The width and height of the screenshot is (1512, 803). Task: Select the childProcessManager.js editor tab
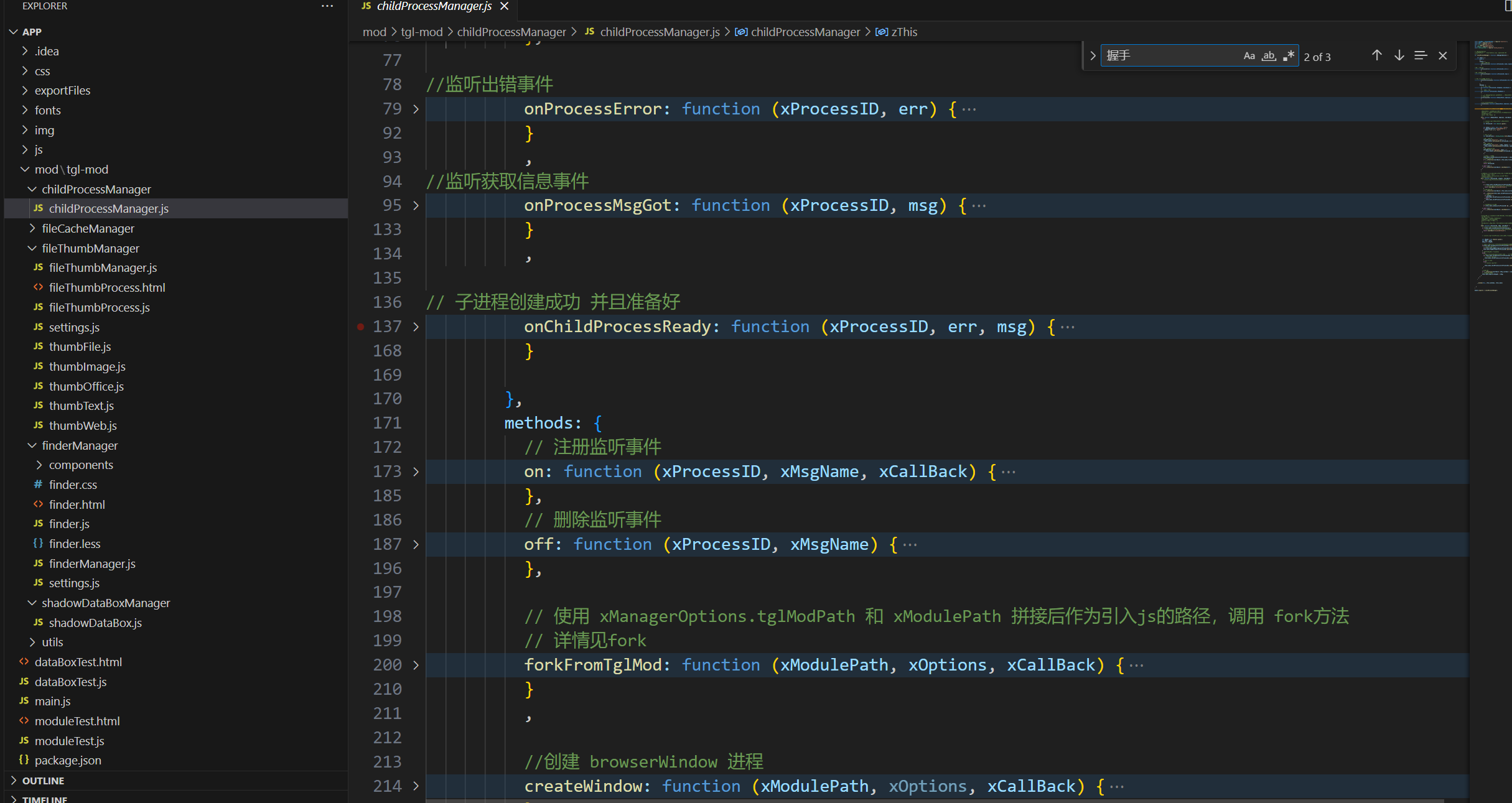[434, 6]
